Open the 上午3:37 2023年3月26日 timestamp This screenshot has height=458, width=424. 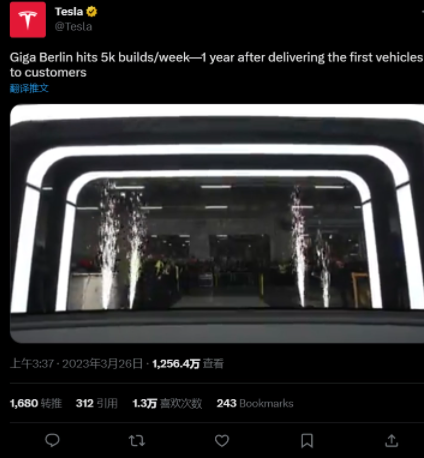(76, 364)
